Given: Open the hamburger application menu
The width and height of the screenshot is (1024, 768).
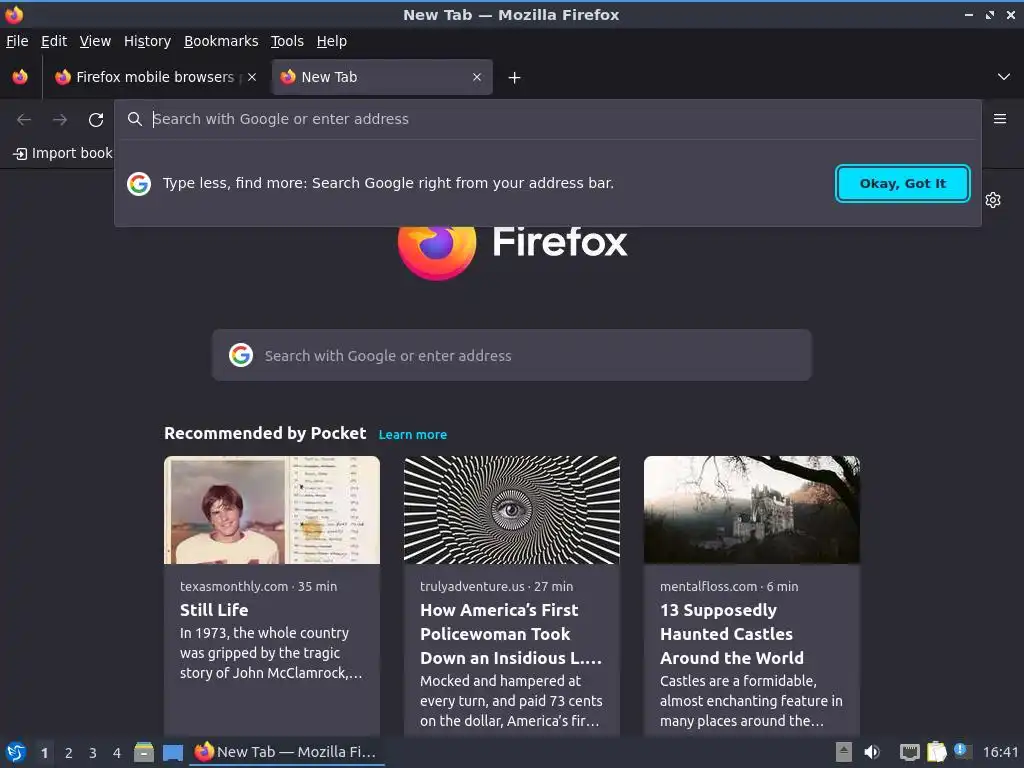Looking at the screenshot, I should pyautogui.click(x=1000, y=119).
